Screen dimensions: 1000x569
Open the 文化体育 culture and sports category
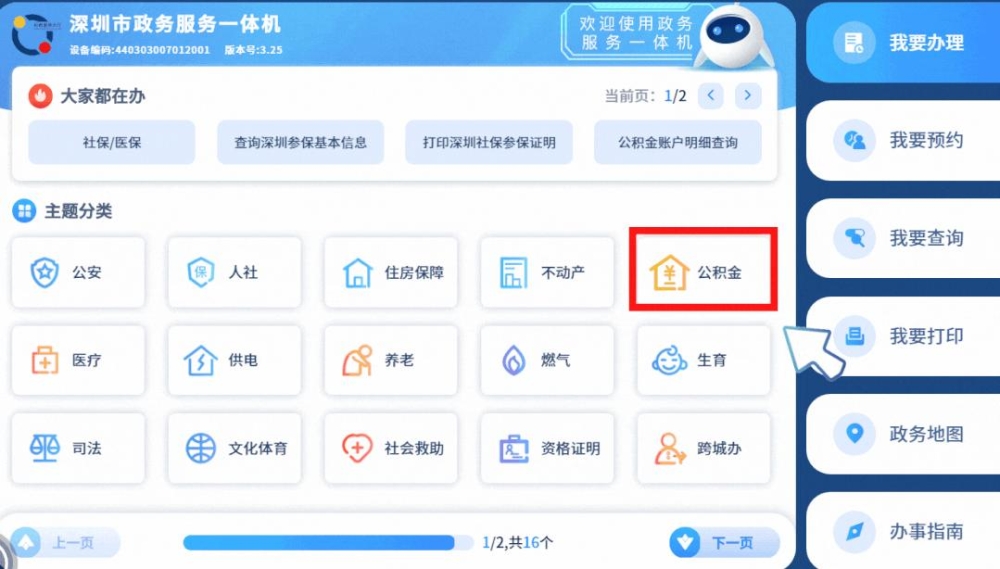coord(234,448)
